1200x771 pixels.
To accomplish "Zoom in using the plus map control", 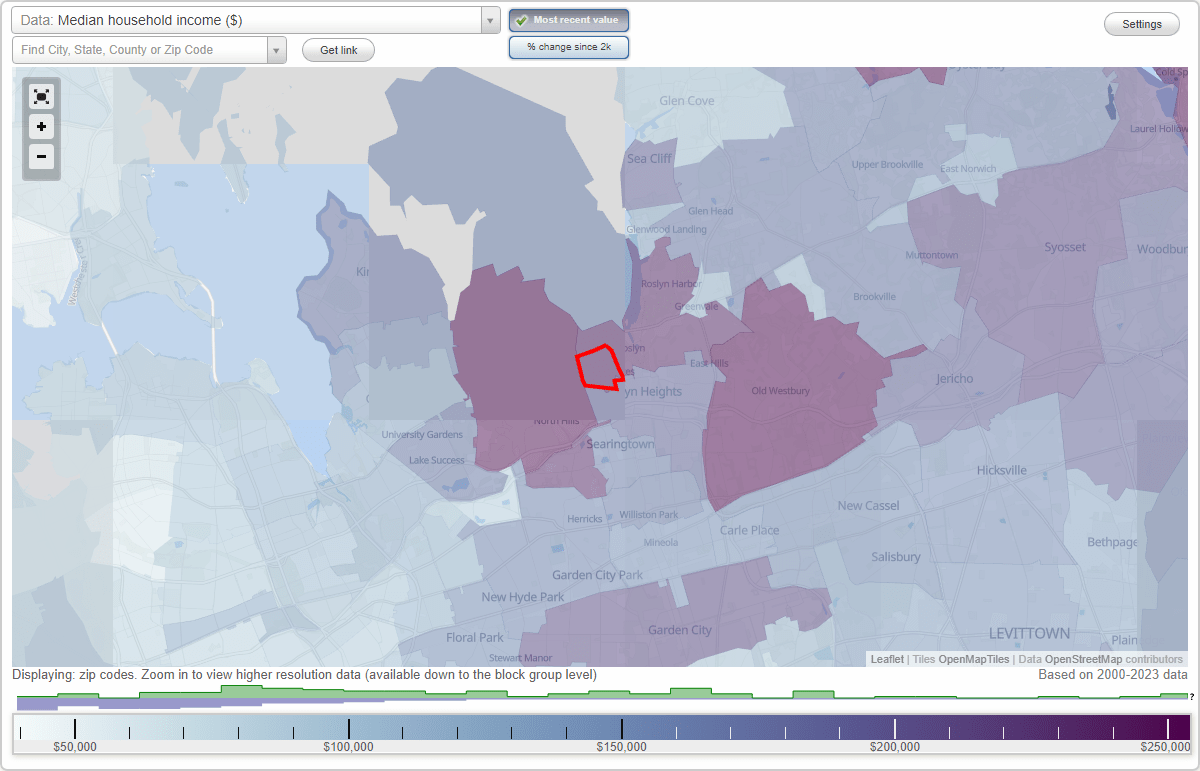I will [41, 127].
